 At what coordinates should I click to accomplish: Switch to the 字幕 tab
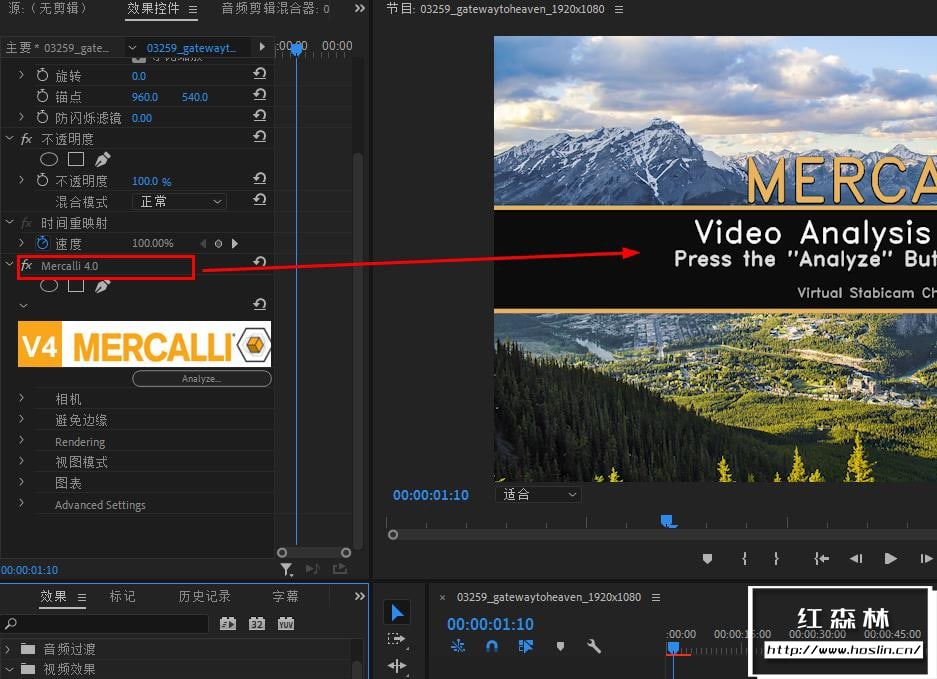285,596
